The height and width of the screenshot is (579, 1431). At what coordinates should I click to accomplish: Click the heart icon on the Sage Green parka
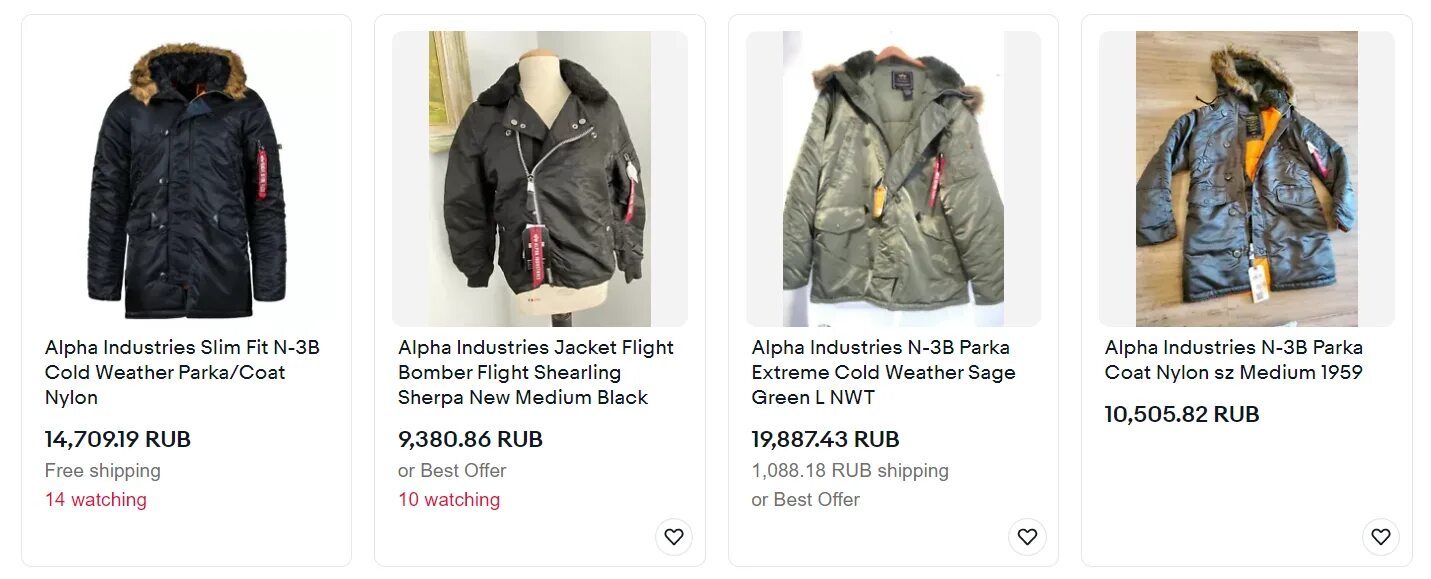(1027, 537)
